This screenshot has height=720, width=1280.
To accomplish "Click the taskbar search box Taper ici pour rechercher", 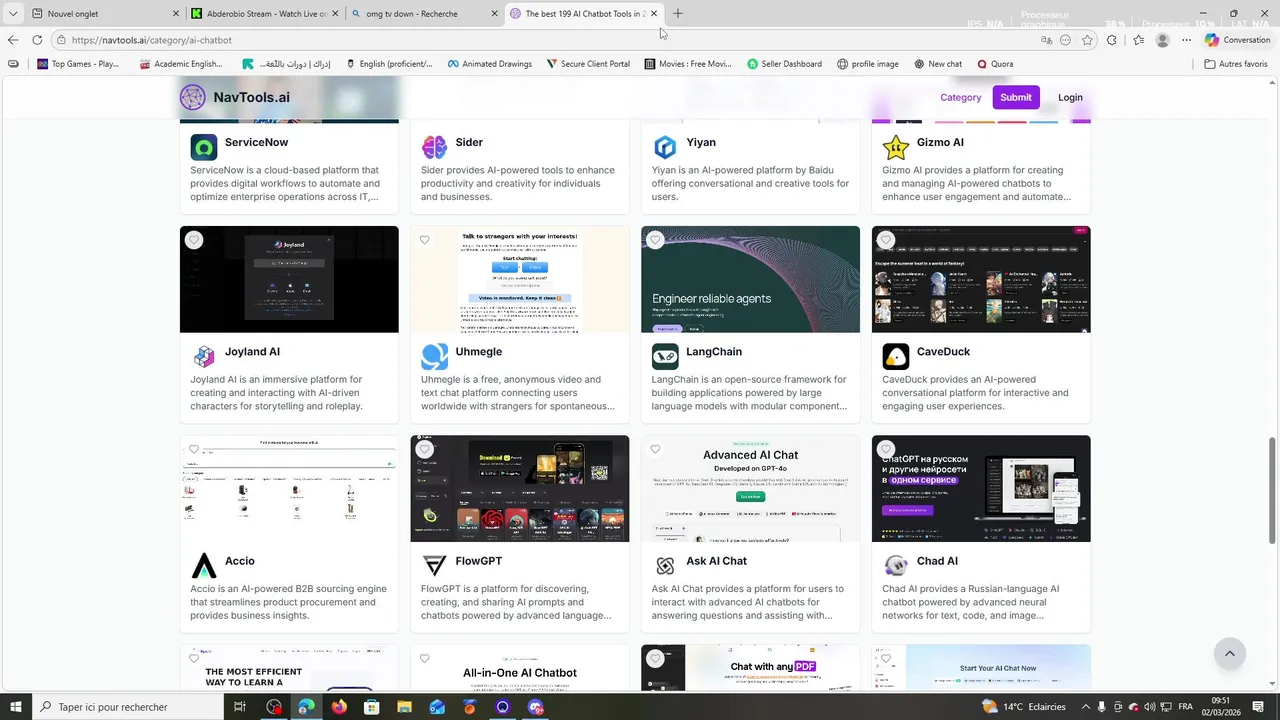I will coord(128,707).
